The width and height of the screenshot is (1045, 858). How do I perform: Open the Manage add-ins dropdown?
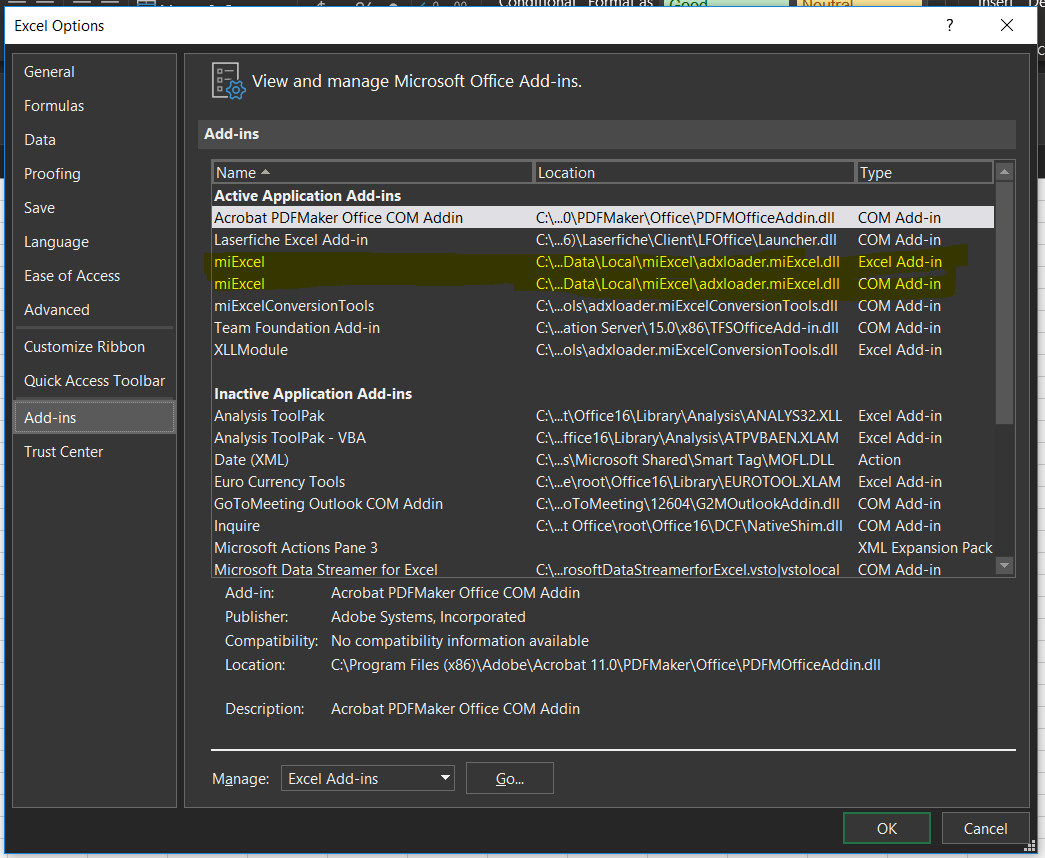point(368,779)
